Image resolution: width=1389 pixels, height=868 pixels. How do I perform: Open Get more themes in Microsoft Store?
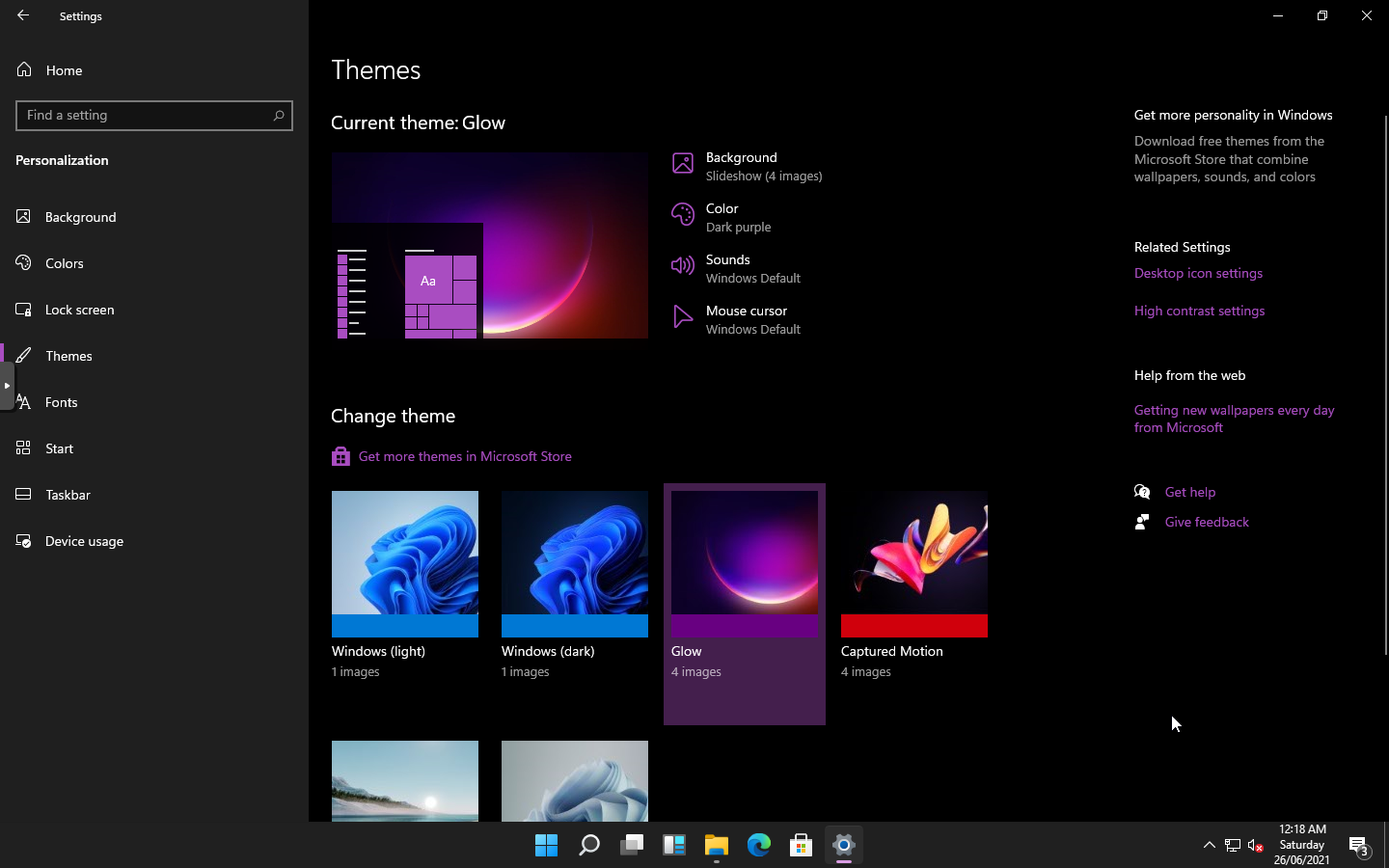tap(465, 456)
